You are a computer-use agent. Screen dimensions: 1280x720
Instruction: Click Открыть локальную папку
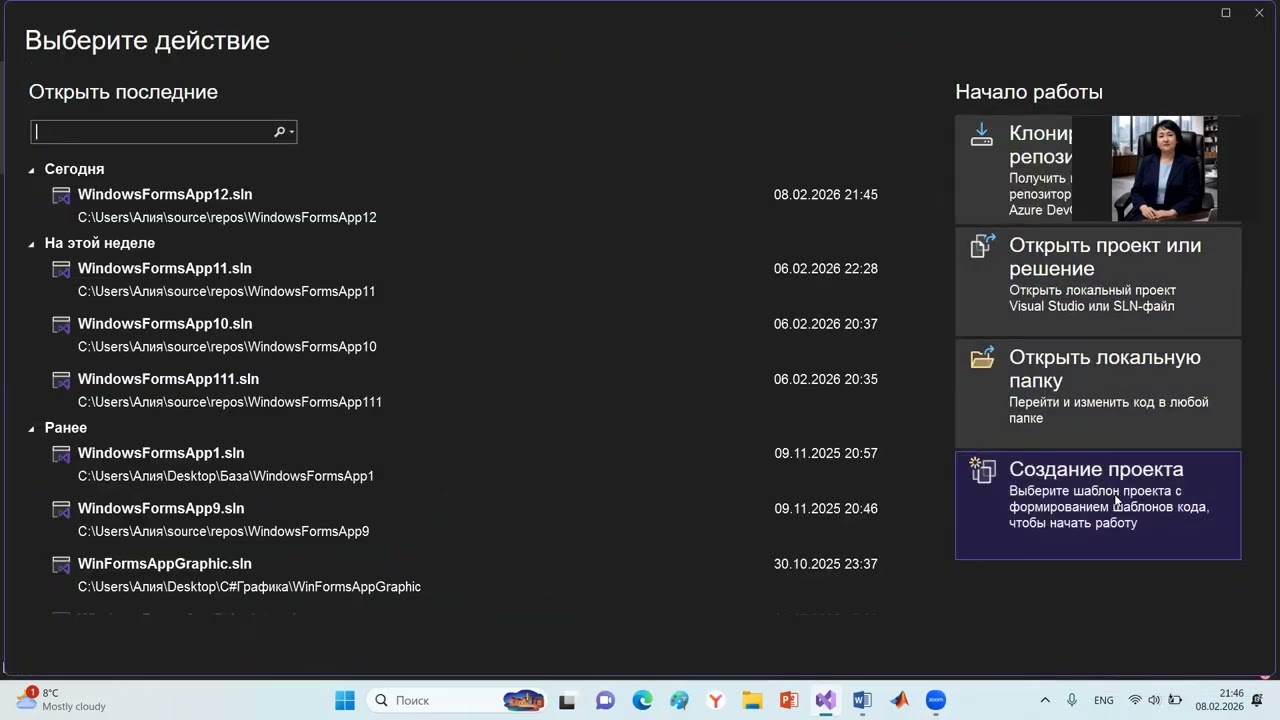pos(1098,392)
